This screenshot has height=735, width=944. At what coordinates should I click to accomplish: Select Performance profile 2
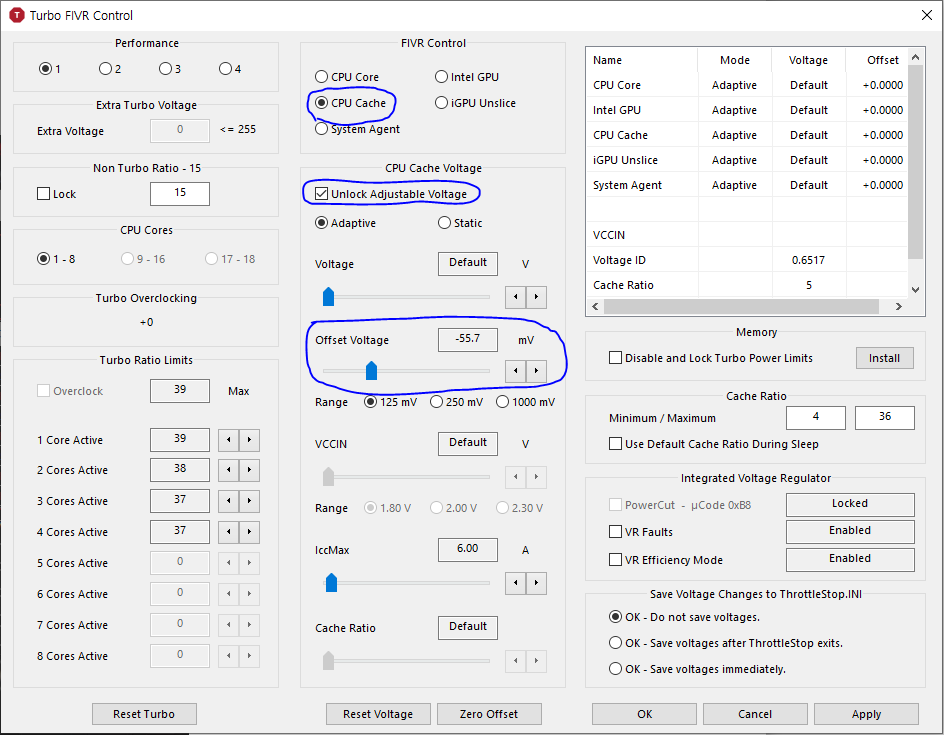110,69
